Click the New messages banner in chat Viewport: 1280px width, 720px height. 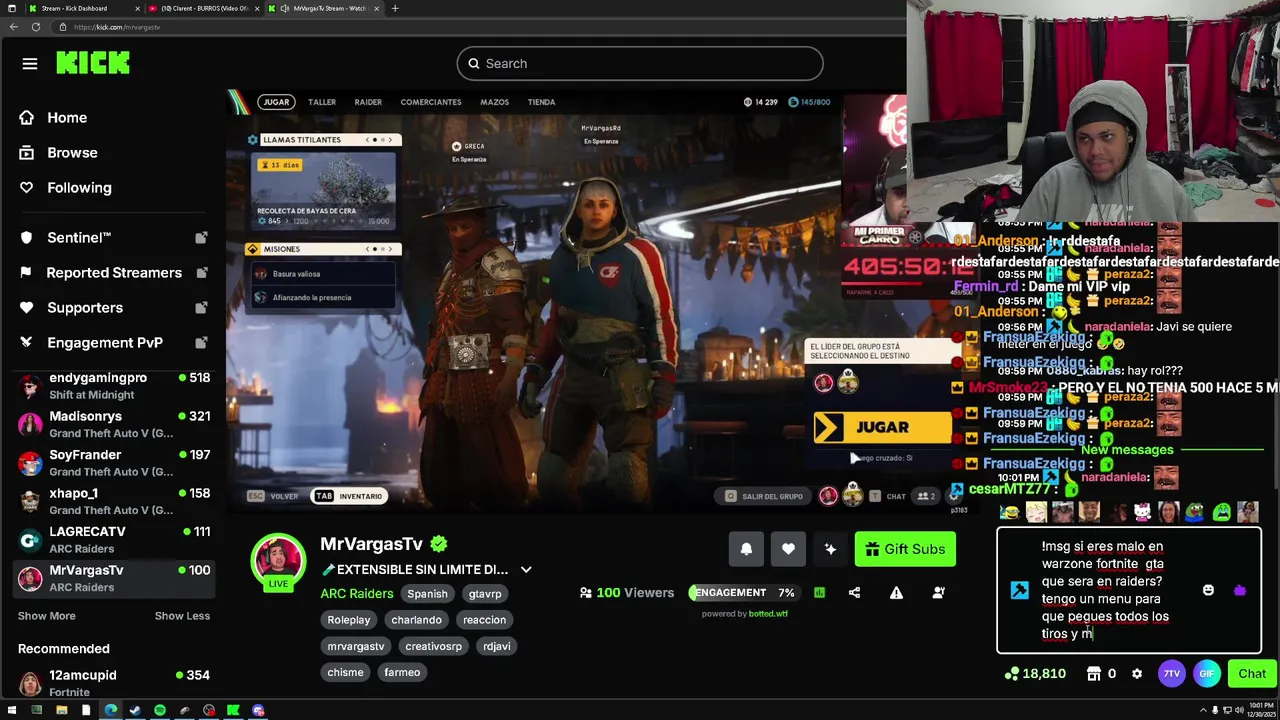[x=1127, y=450]
